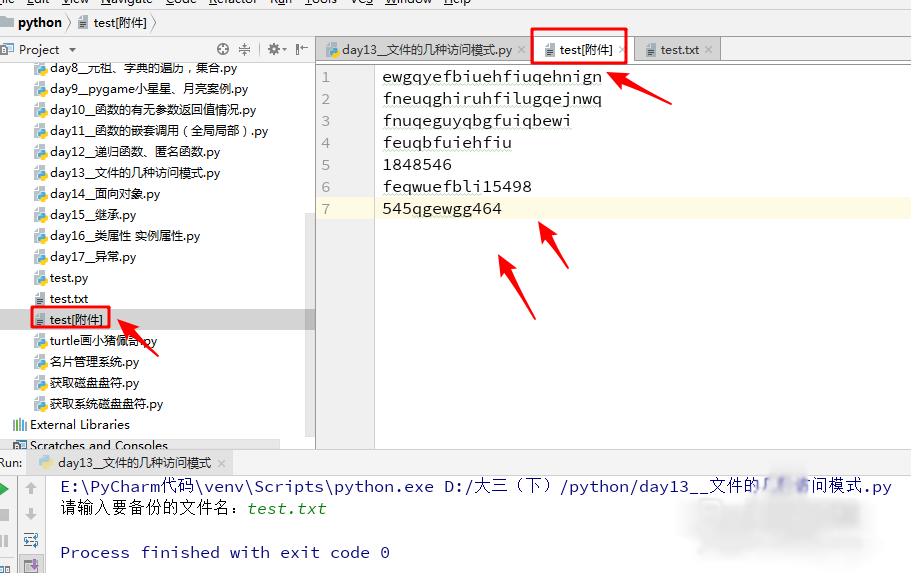The image size is (911, 573).
Task: Rerun program with green play icon
Action: tap(3, 489)
